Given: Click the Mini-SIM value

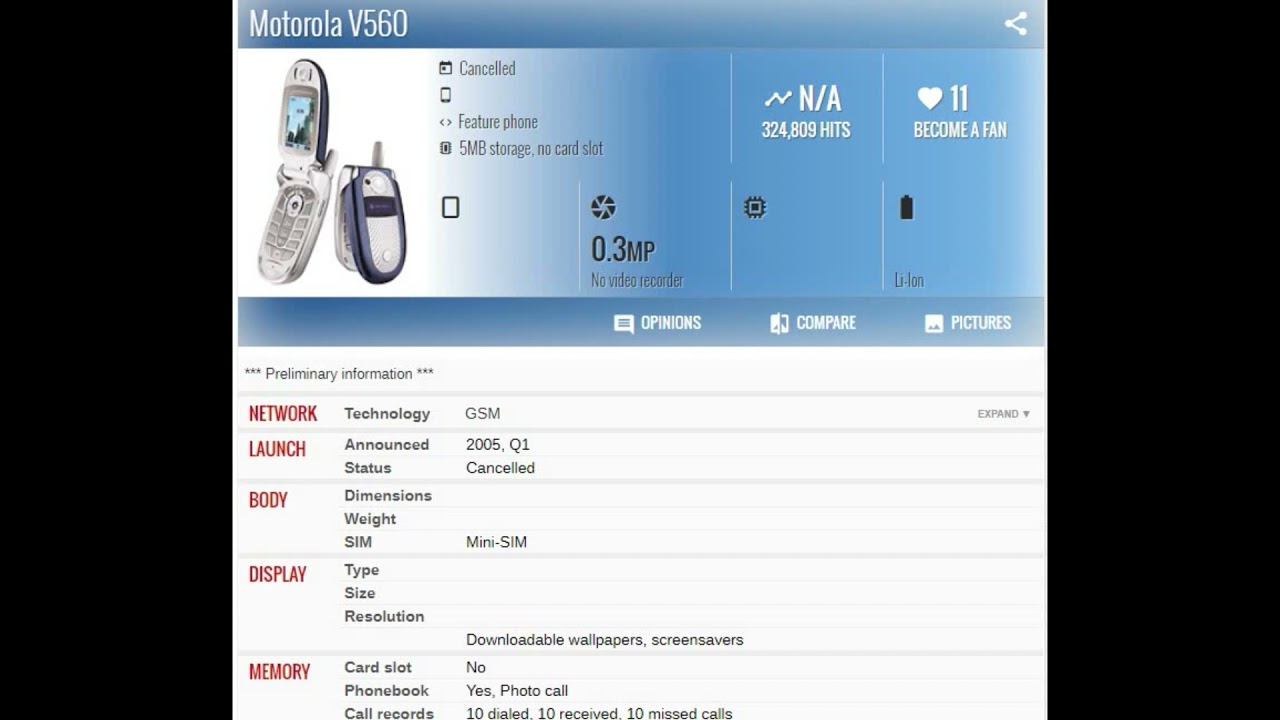Looking at the screenshot, I should click(x=496, y=541).
